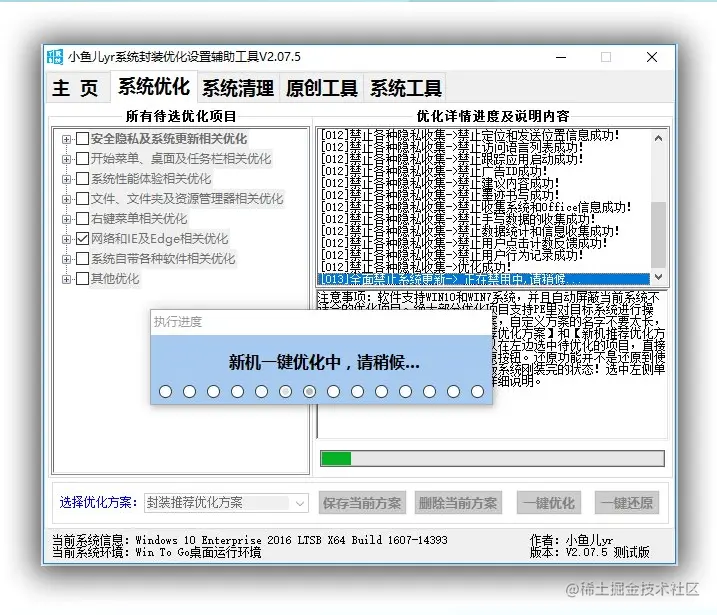Switch to 系统优化 tab
The width and height of the screenshot is (717, 615).
(154, 86)
